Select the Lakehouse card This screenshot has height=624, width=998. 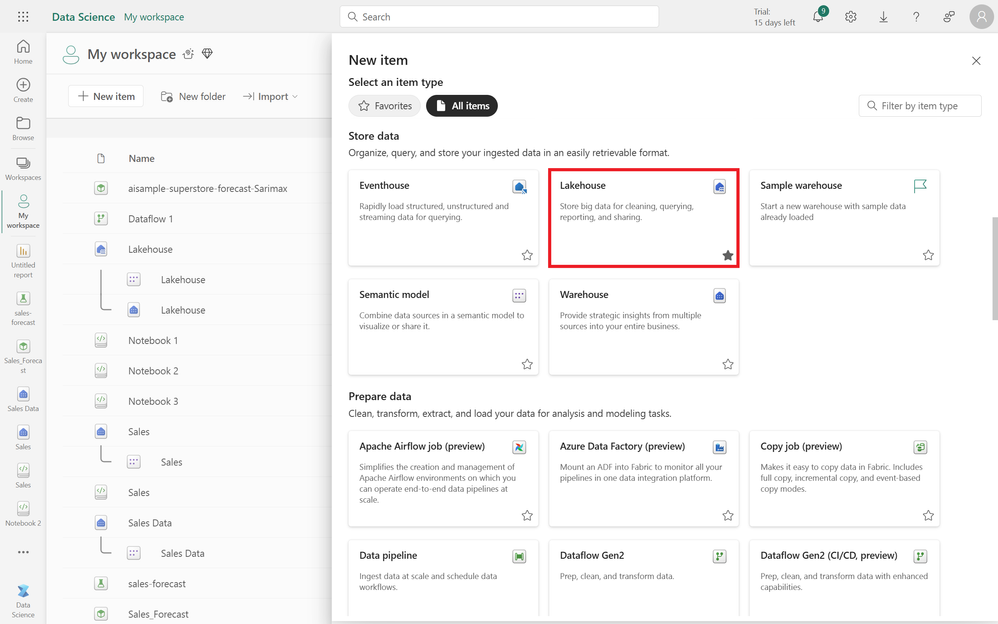pos(643,218)
